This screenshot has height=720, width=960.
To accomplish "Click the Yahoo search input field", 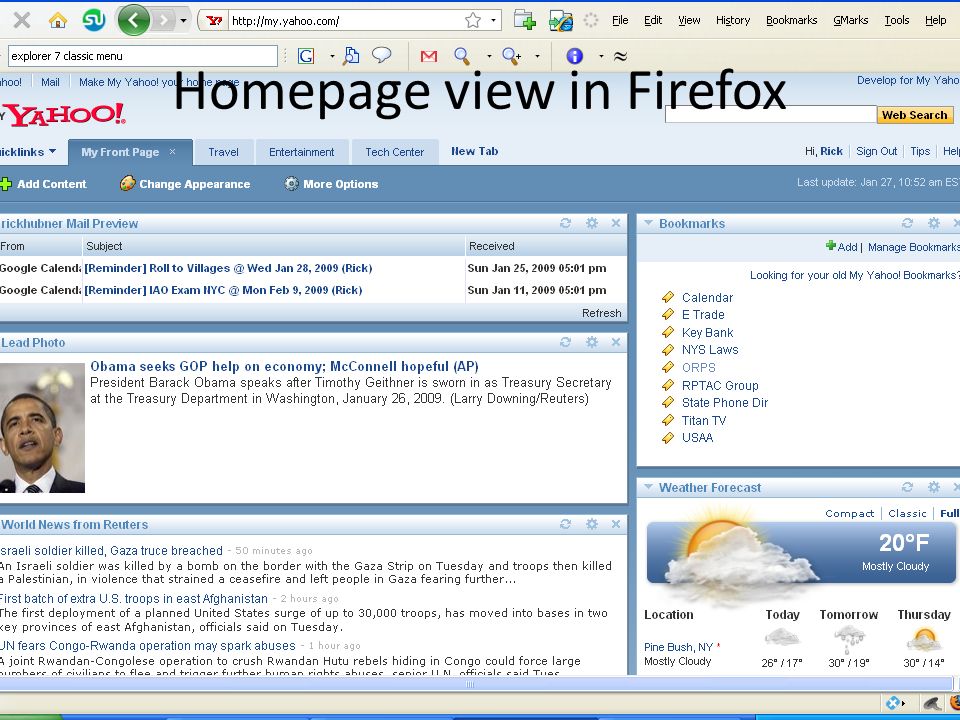I will tap(771, 114).
